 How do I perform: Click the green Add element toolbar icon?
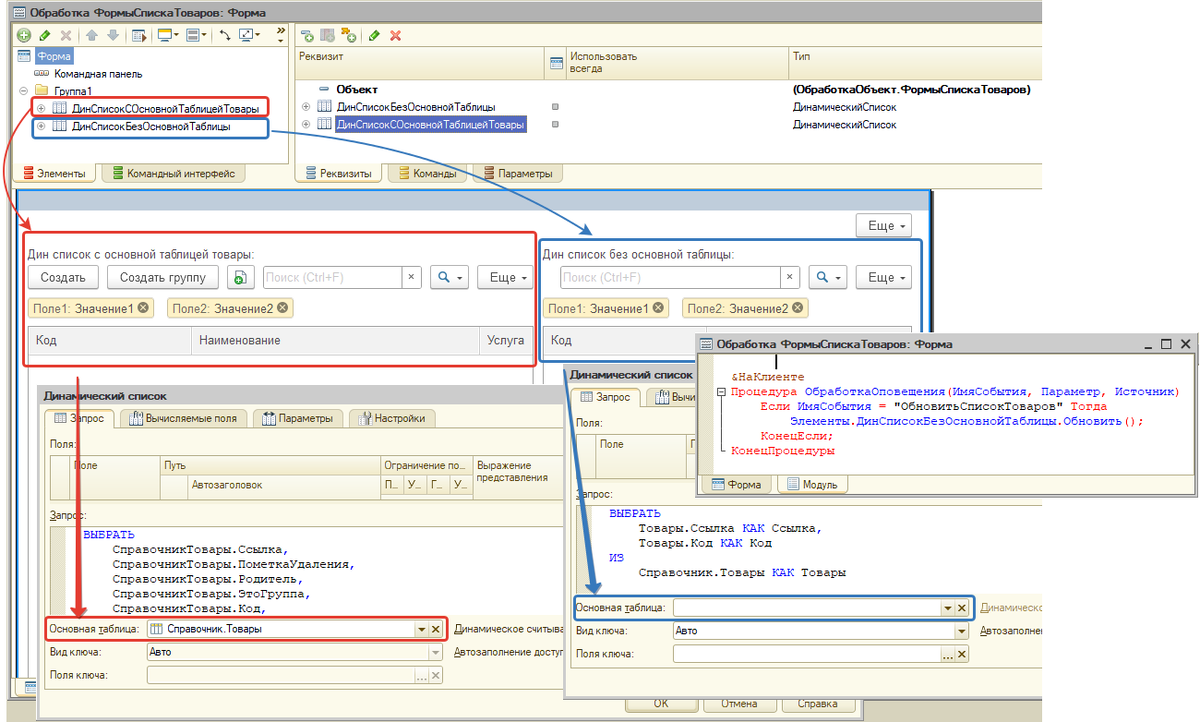coord(25,35)
